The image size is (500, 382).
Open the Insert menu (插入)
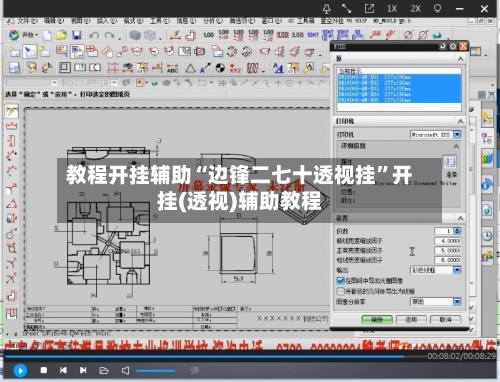(107, 21)
